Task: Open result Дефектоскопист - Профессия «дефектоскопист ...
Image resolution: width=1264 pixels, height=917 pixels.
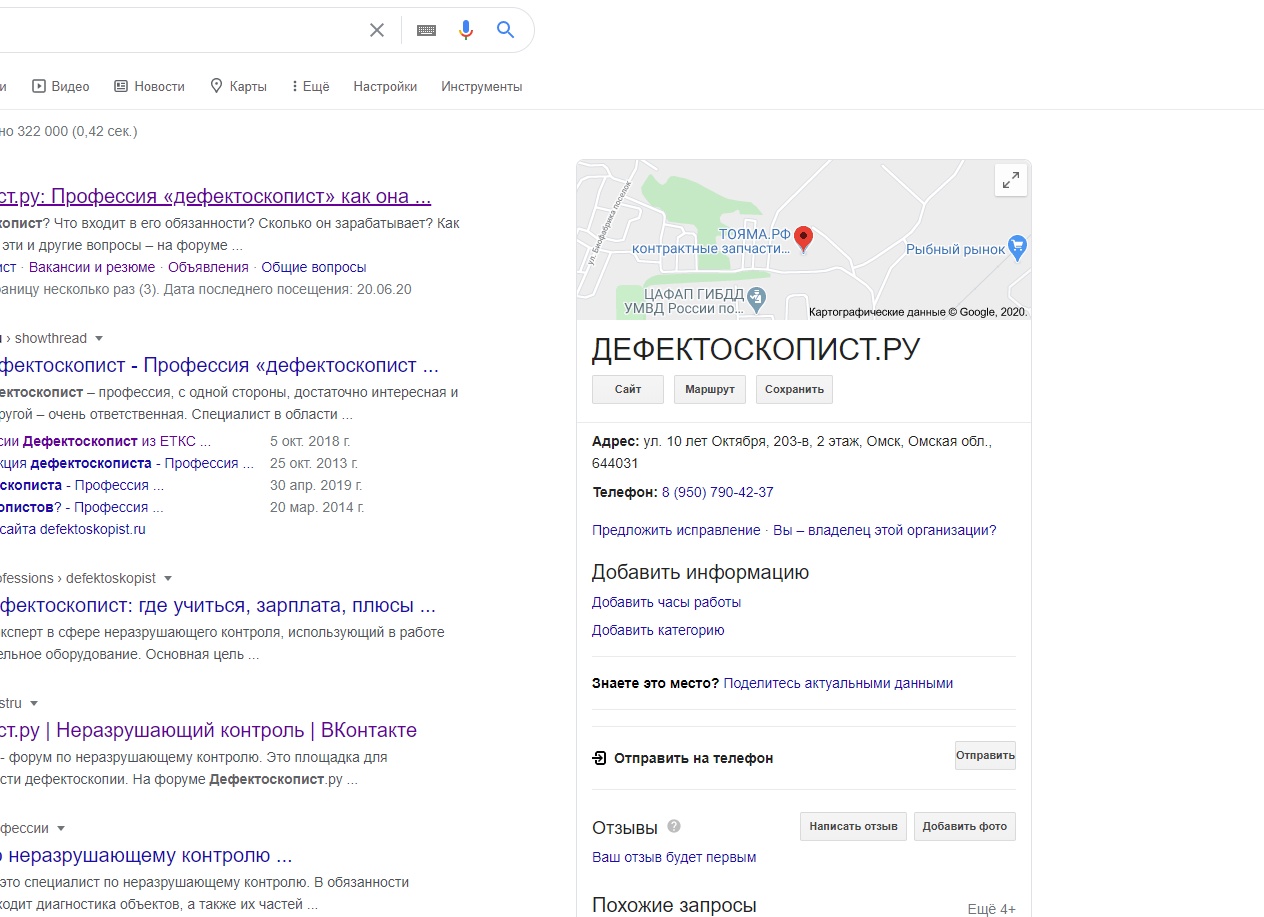Action: coord(219,365)
